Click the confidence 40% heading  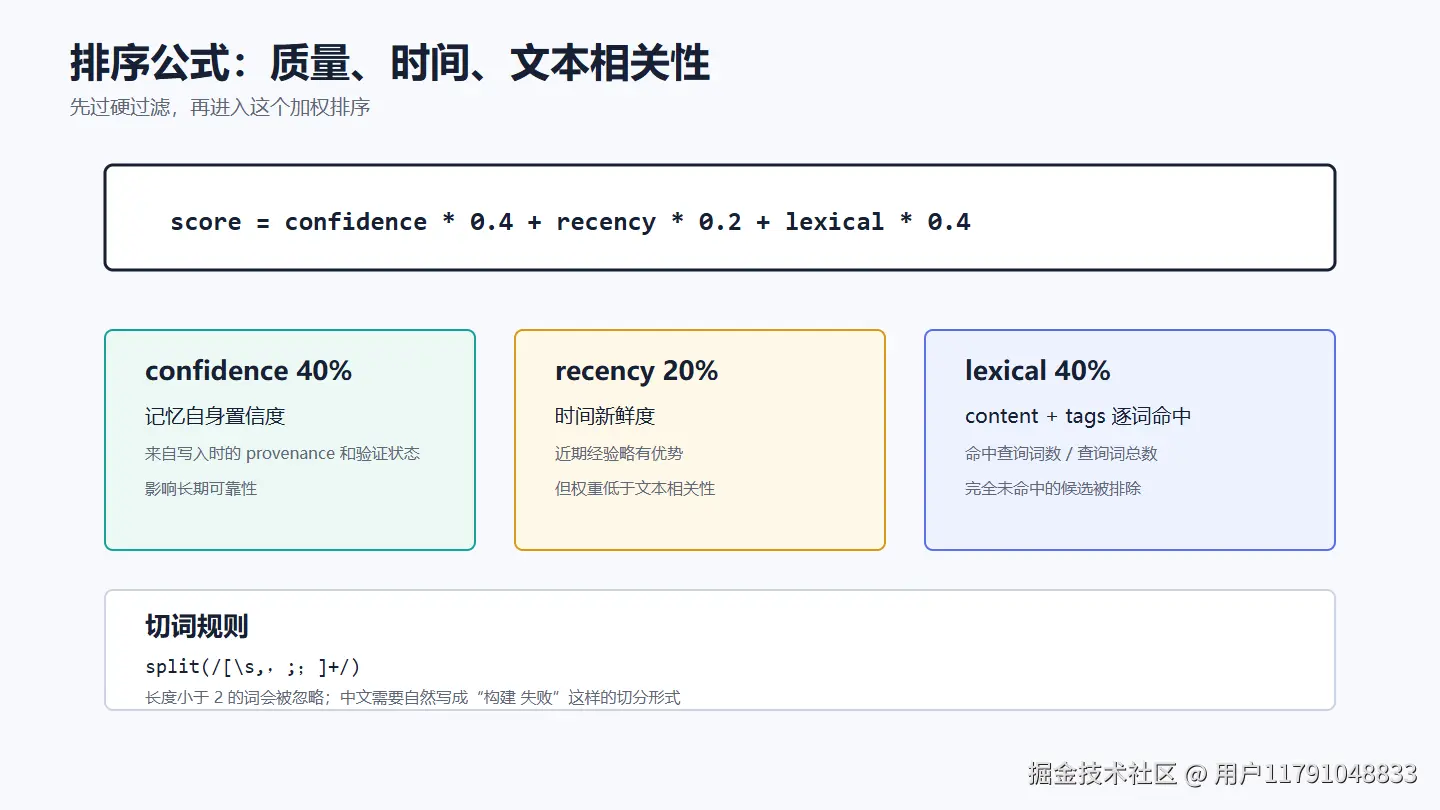tap(248, 371)
